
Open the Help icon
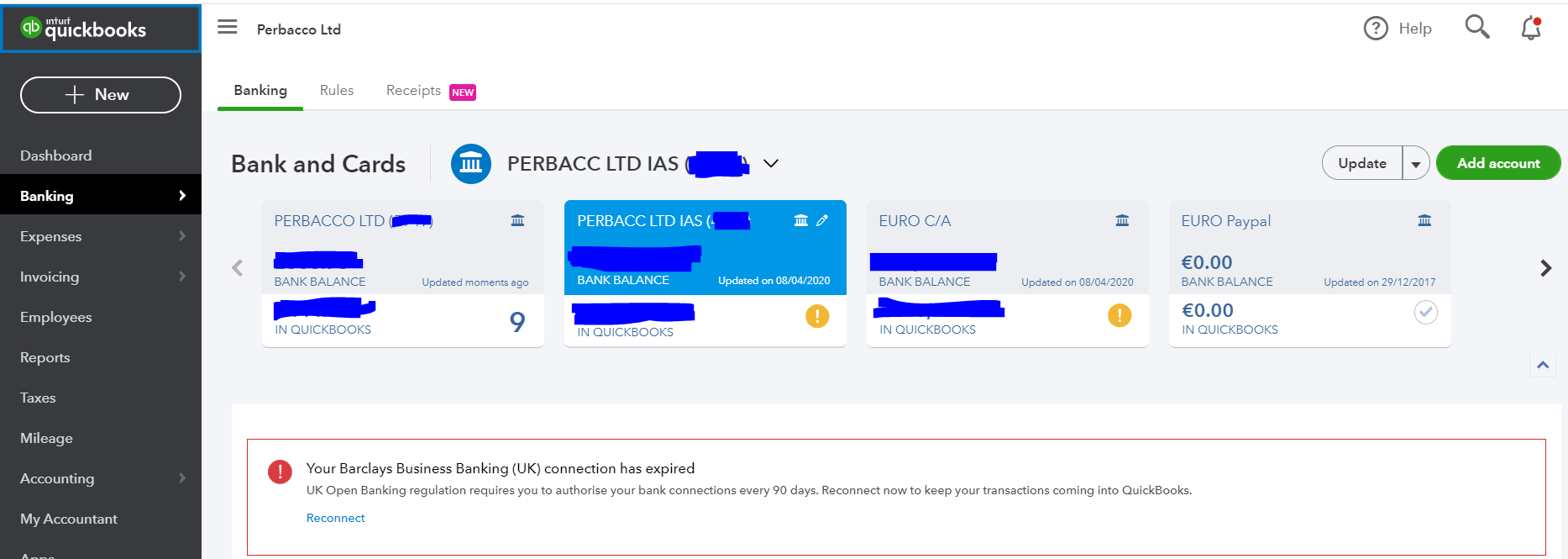pyautogui.click(x=1376, y=29)
